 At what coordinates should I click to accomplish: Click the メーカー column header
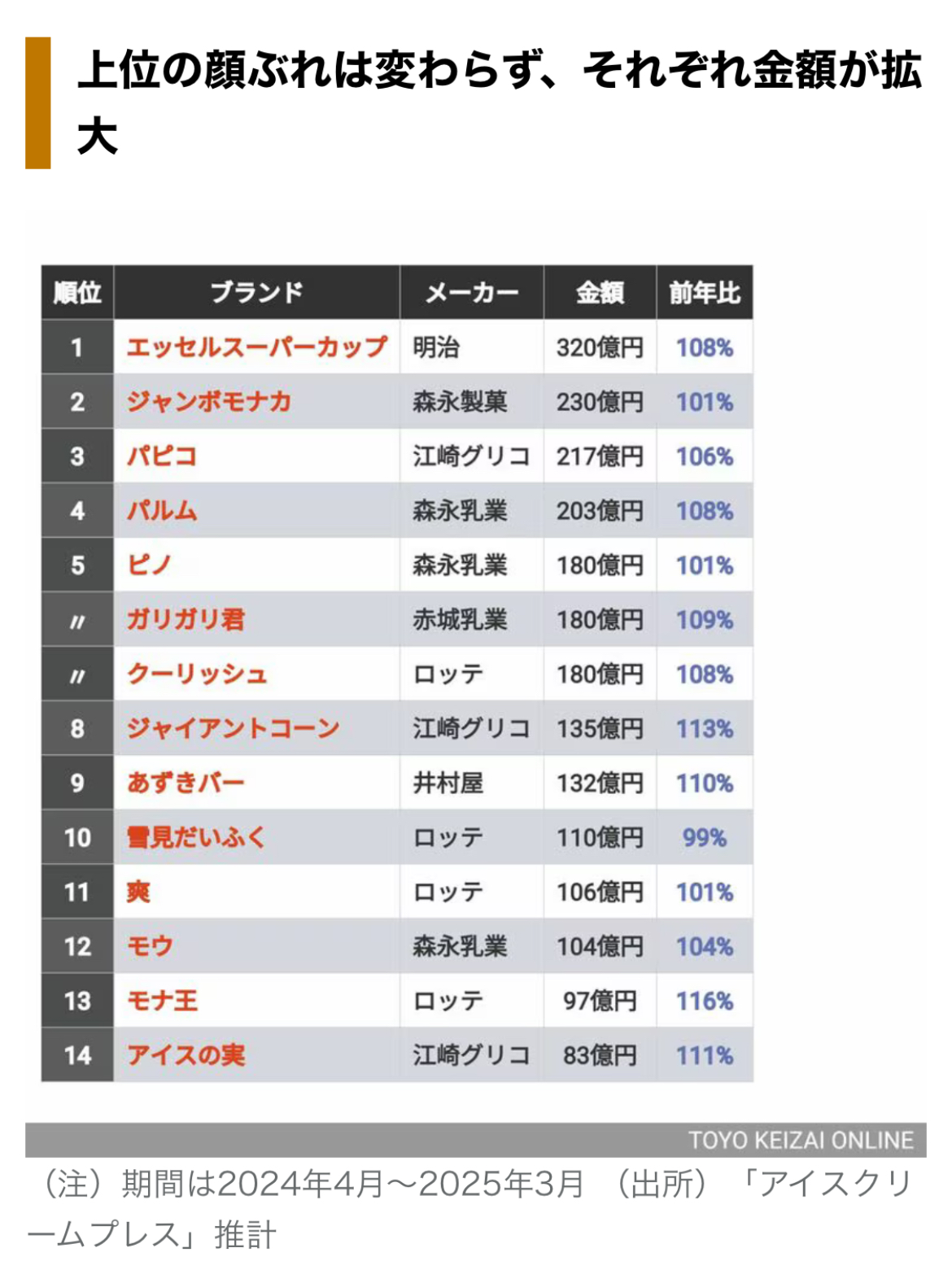pos(472,292)
